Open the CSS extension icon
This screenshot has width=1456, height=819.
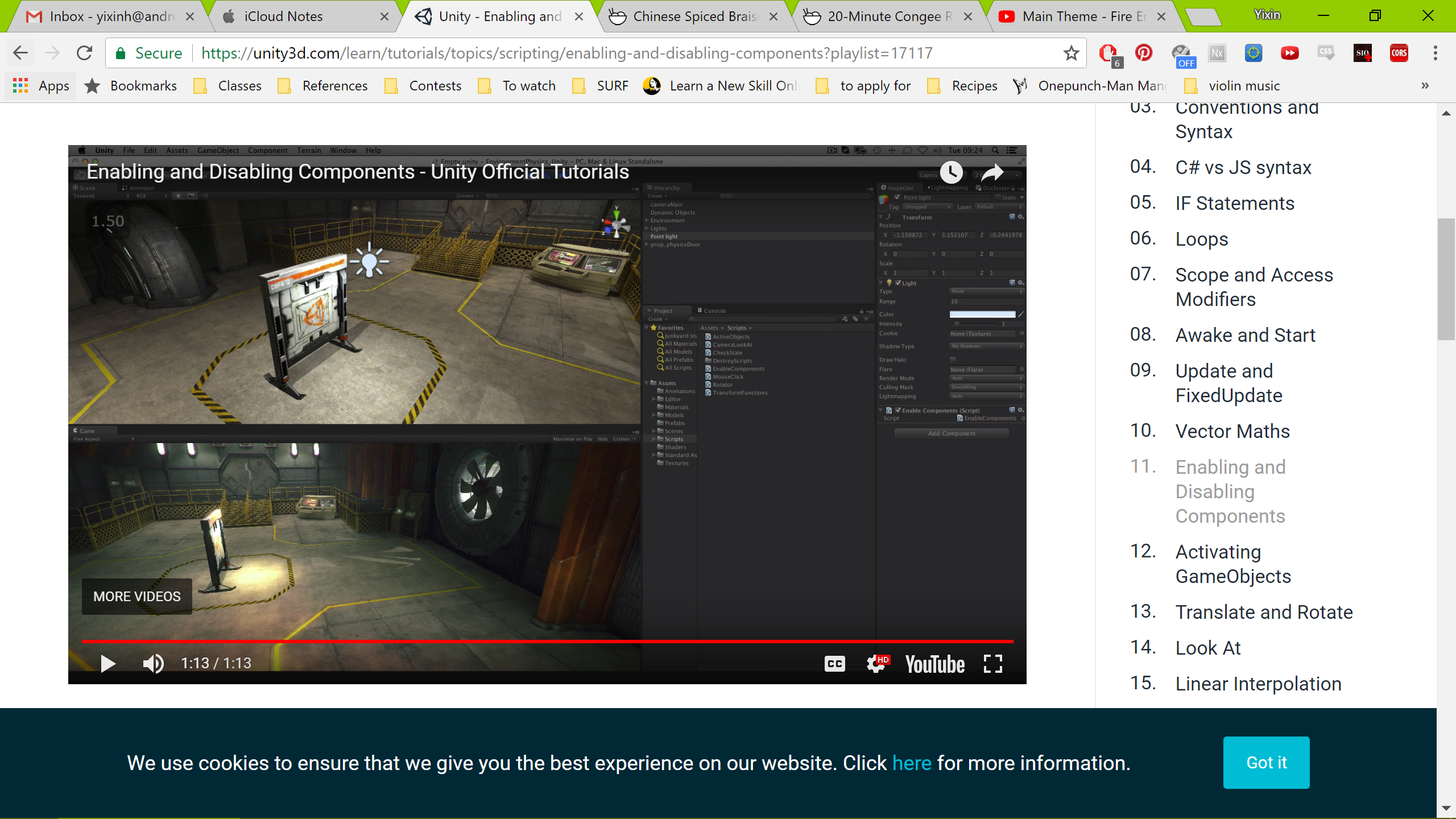tap(1326, 53)
